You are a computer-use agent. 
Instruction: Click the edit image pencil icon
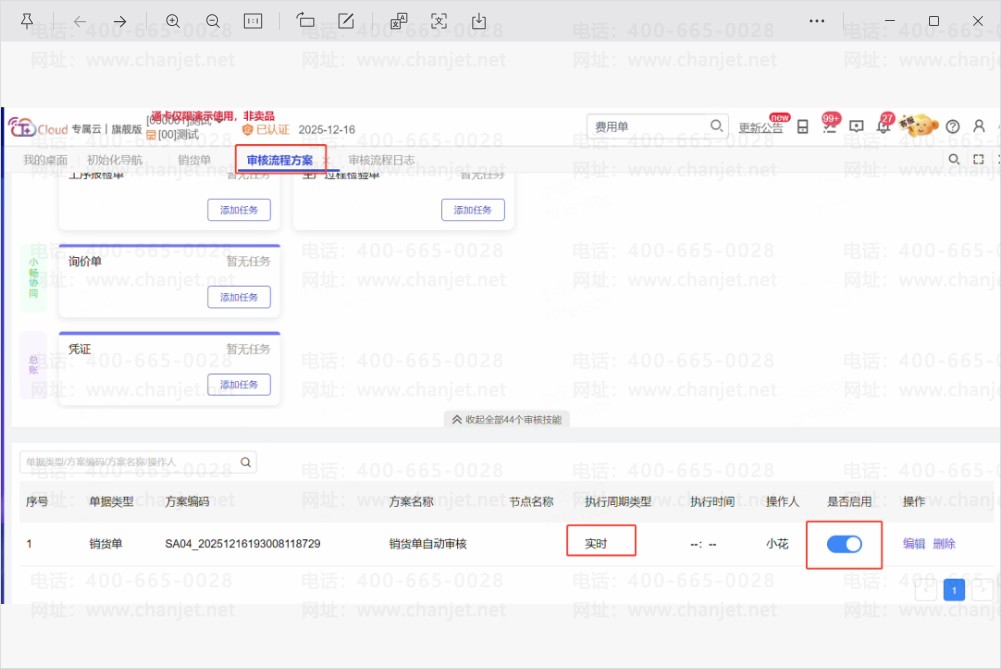point(346,21)
